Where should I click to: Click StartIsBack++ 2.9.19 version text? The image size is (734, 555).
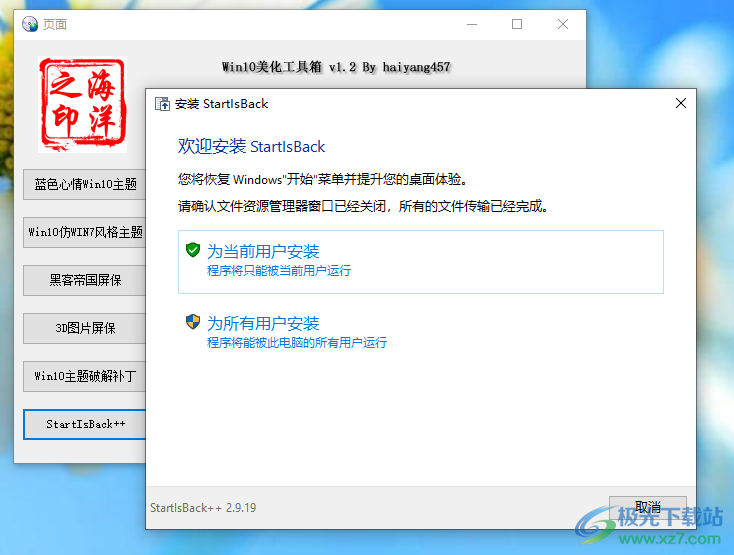coord(203,508)
